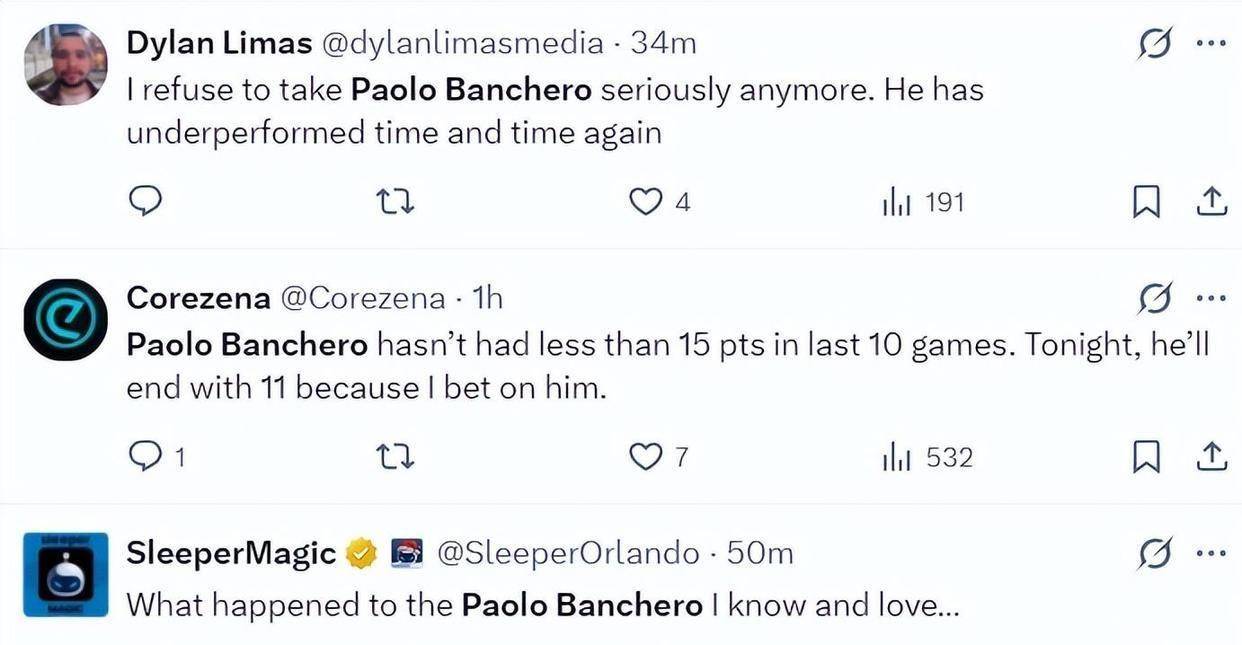Screen dimensions: 1242x645
Task: Open Dylan Limas's profile name
Action: [x=219, y=43]
